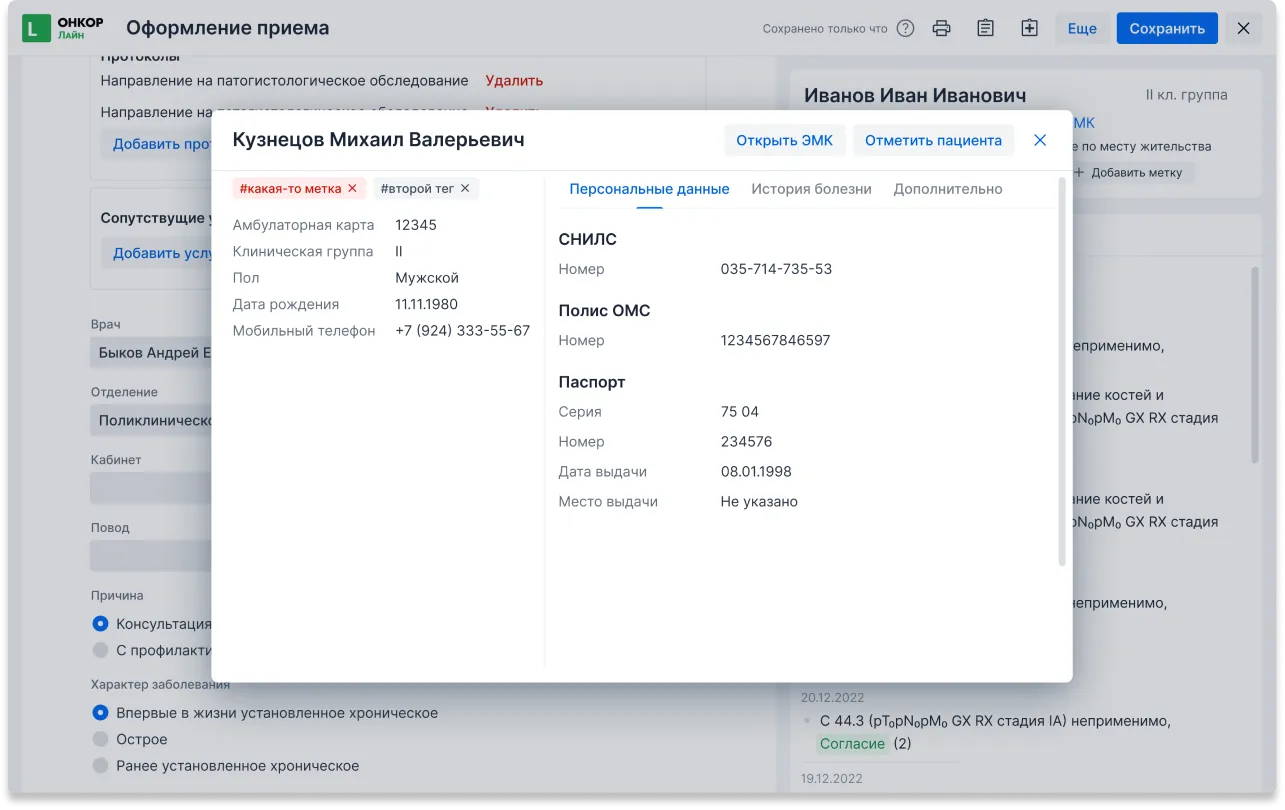Click the 20.12.2022 date in history

832,697
